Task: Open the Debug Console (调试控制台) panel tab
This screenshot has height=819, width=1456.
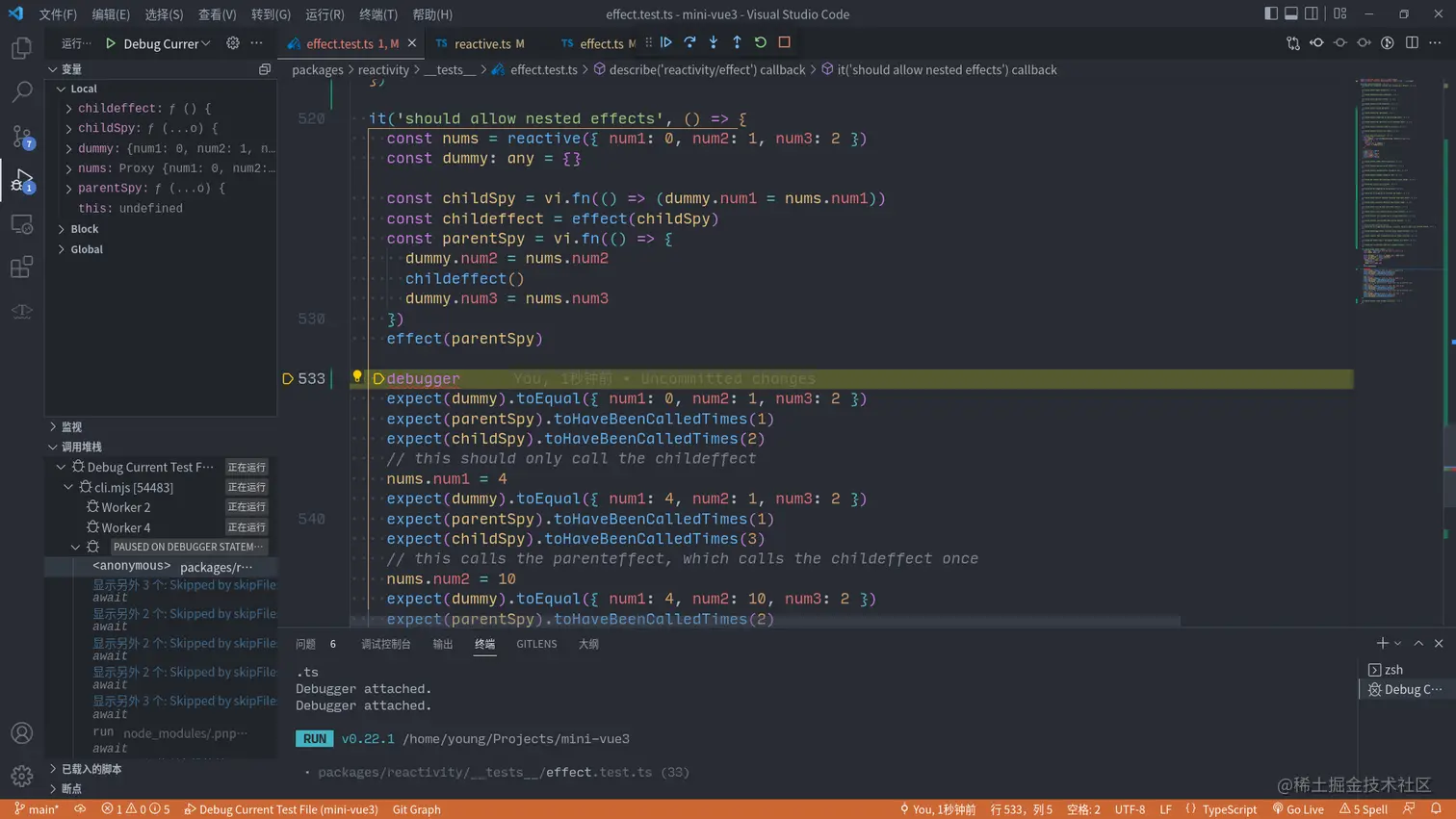Action: [x=386, y=644]
